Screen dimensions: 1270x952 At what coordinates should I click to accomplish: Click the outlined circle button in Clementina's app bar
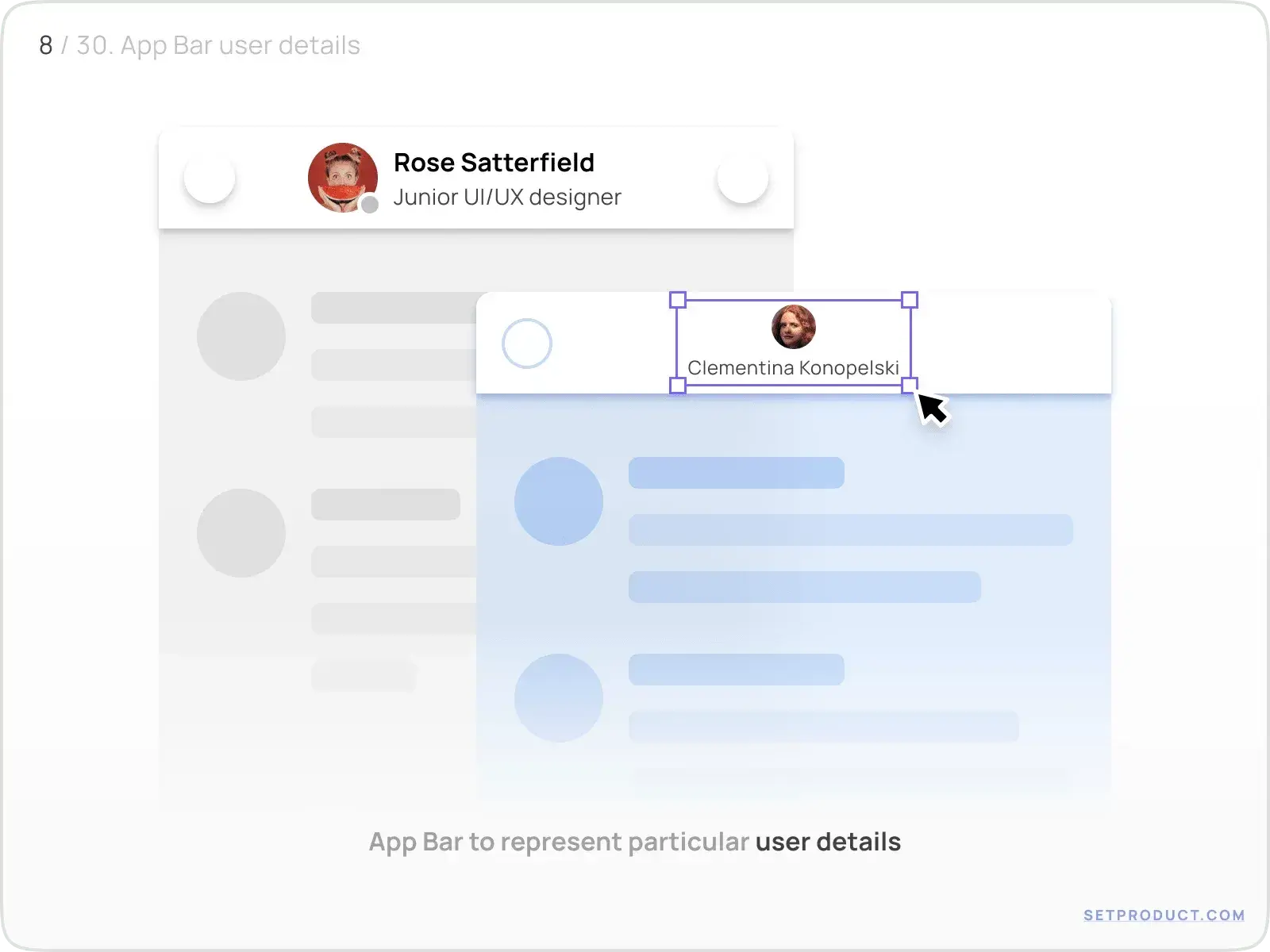coord(527,344)
